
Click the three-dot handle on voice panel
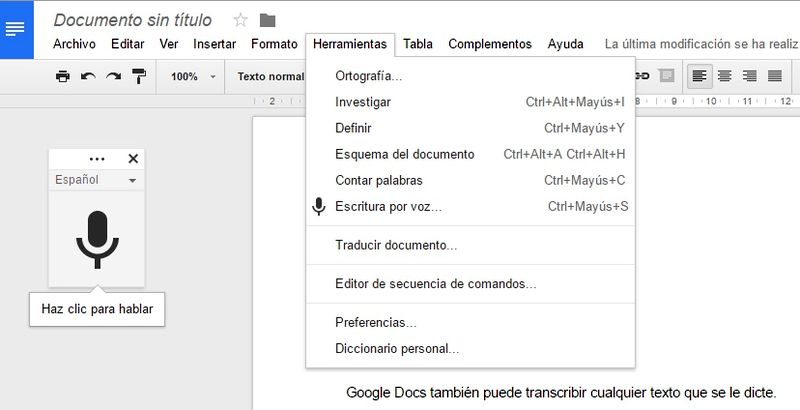[97, 159]
